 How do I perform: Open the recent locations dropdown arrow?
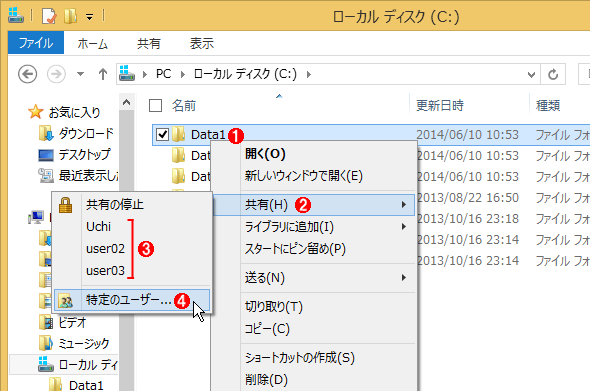[x=80, y=74]
